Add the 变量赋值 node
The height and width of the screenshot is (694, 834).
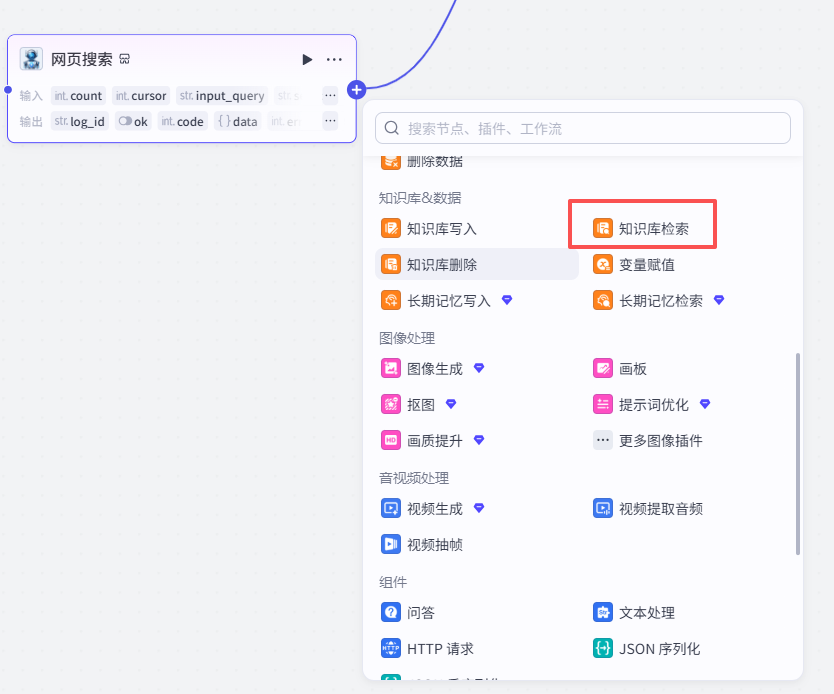[x=646, y=265]
